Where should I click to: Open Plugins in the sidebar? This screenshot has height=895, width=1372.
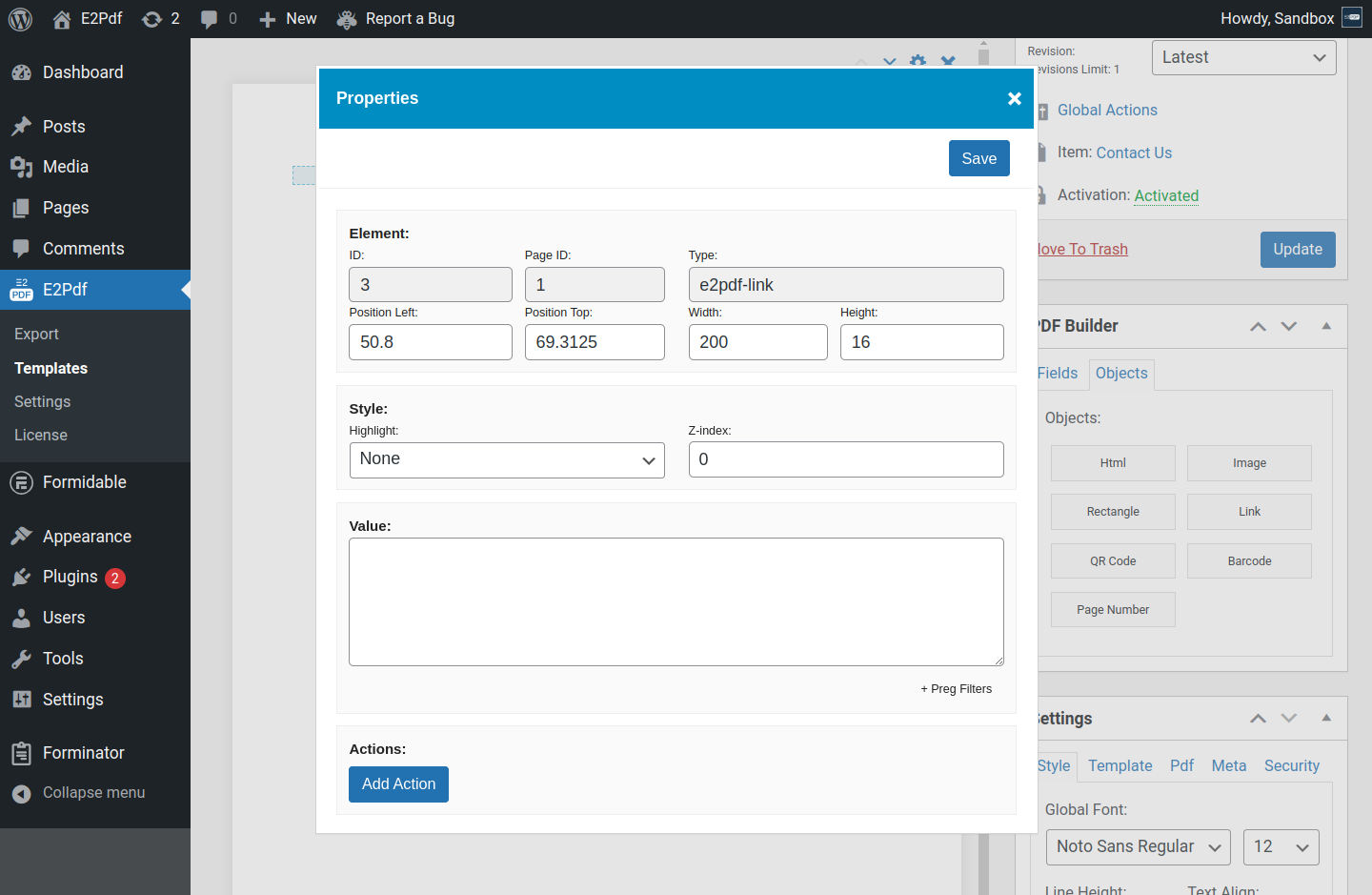coord(70,577)
